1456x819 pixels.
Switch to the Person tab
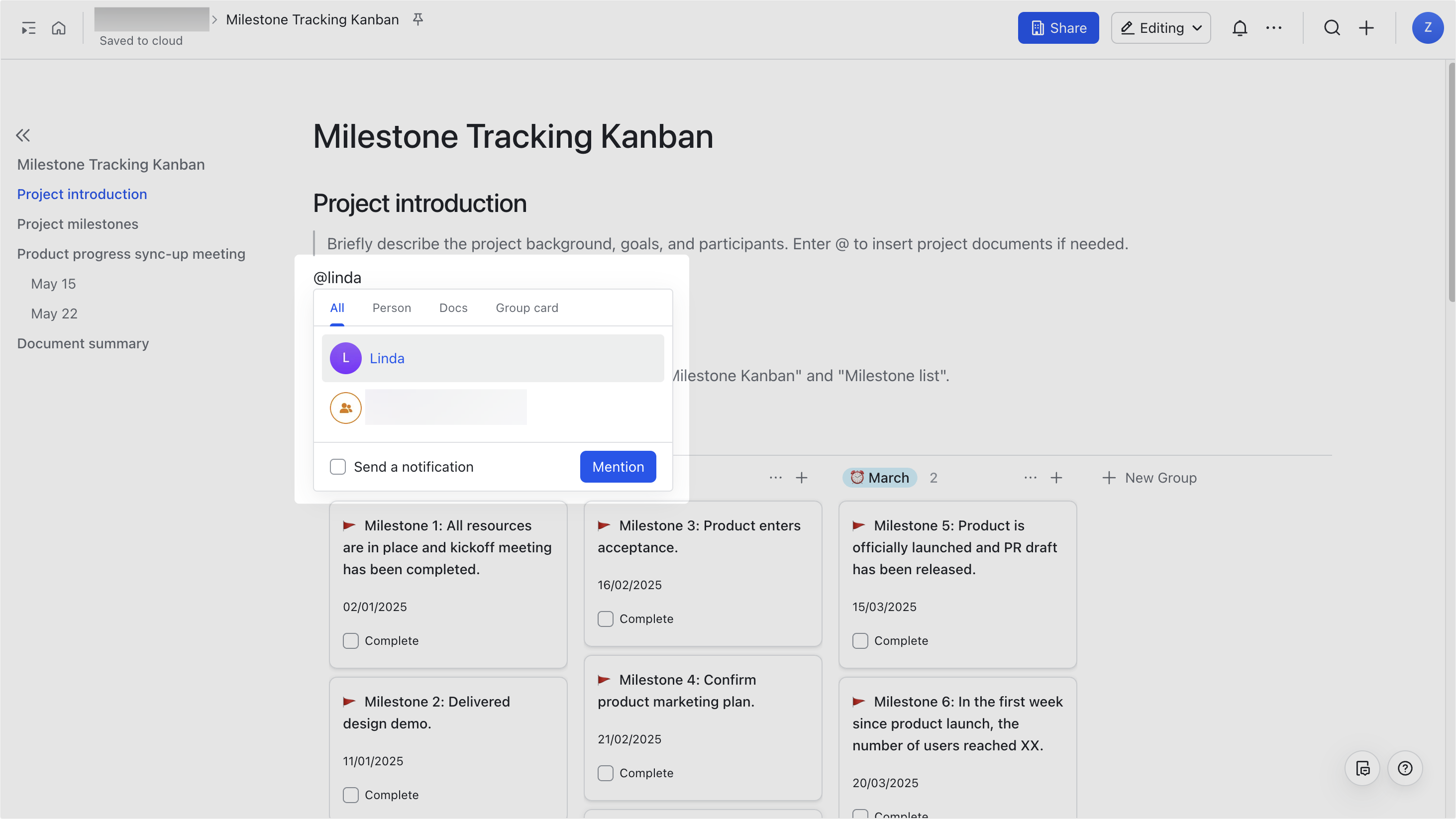pos(392,308)
